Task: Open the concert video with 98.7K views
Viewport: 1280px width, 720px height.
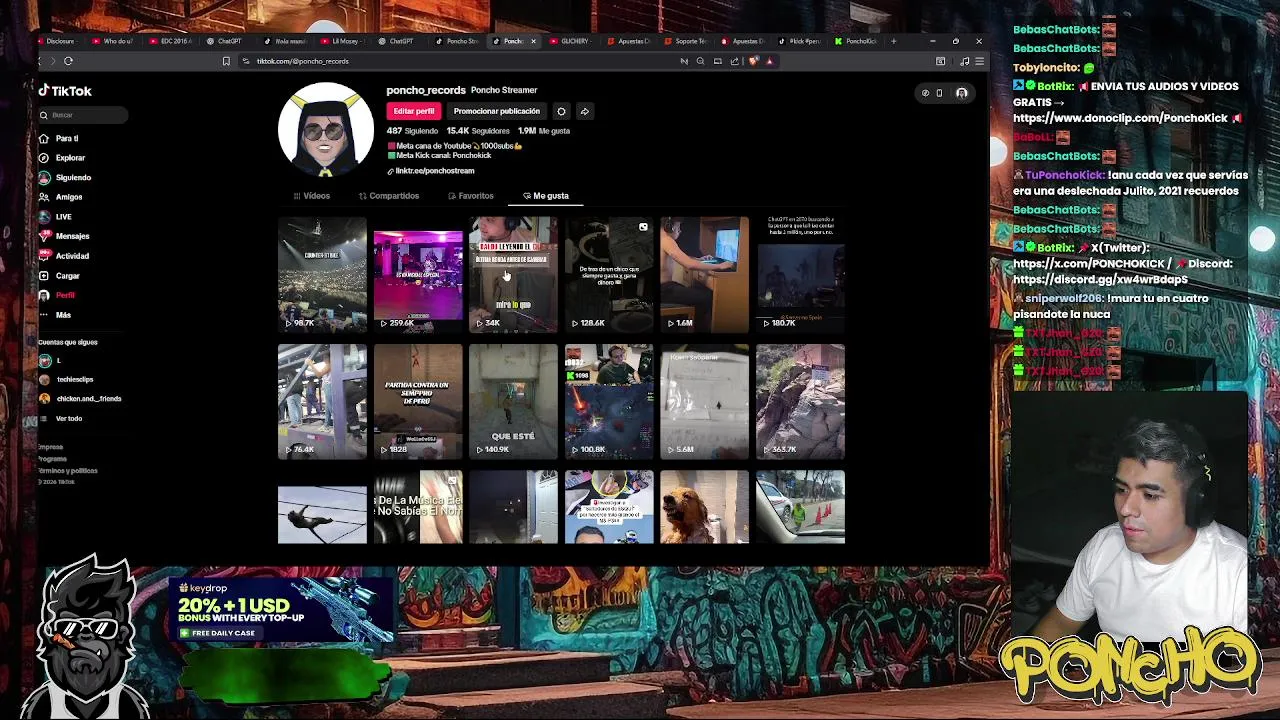Action: (322, 274)
